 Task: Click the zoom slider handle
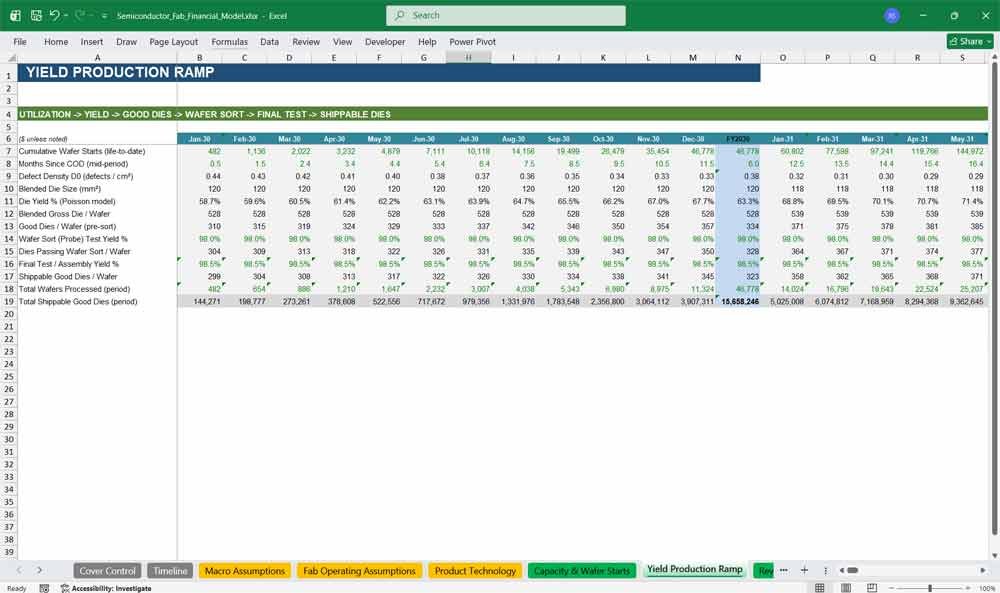pos(930,588)
